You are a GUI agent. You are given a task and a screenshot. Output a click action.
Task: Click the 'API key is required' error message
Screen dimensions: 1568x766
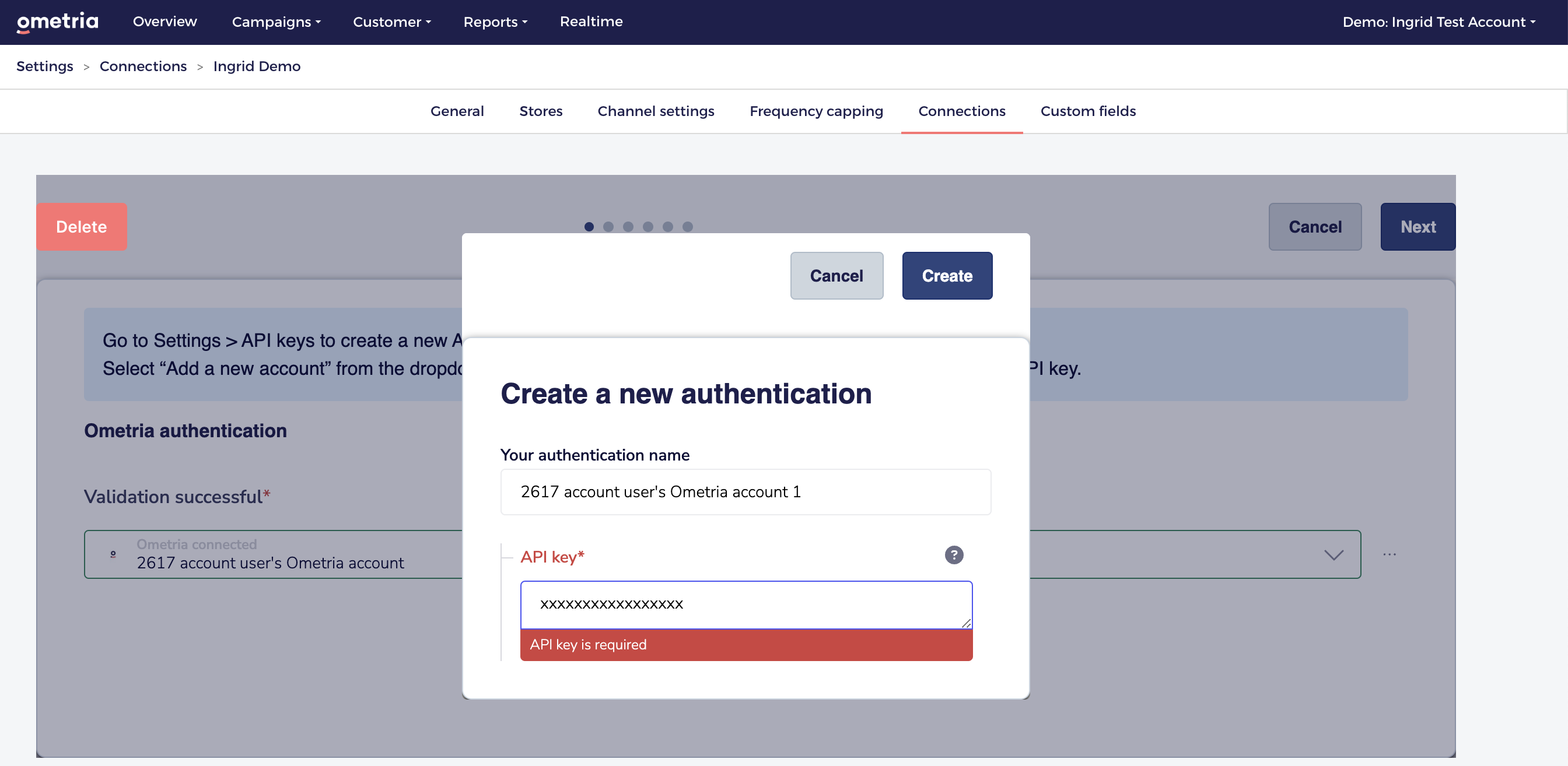click(x=746, y=644)
